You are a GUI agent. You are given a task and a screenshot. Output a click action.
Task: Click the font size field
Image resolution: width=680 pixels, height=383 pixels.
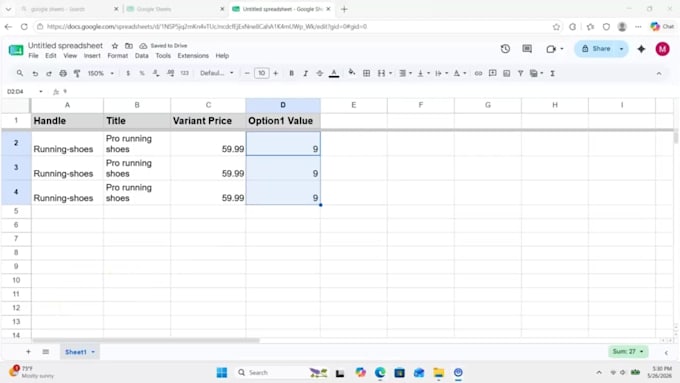click(x=262, y=73)
